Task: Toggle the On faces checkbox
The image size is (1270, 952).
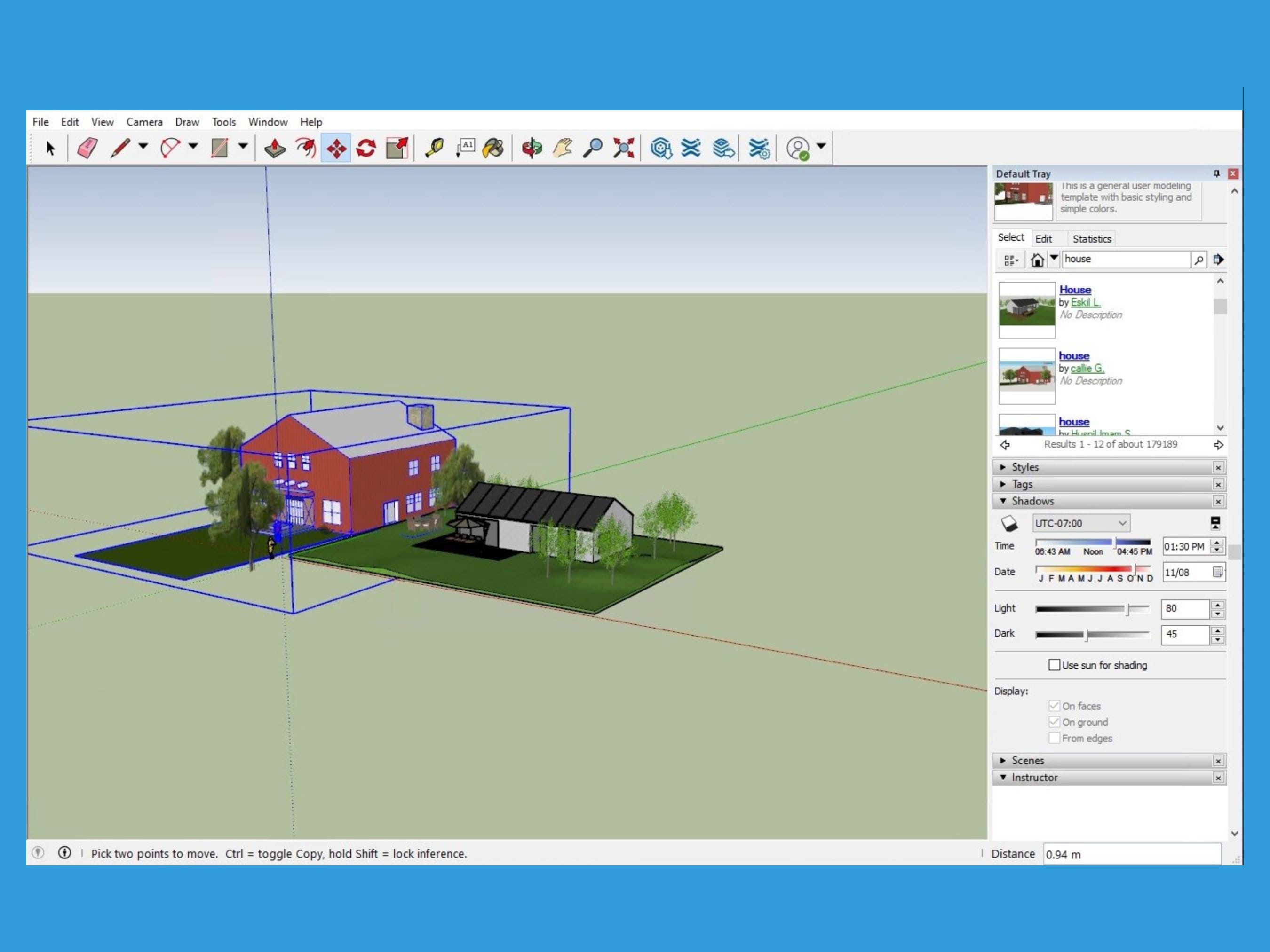Action: 1054,706
